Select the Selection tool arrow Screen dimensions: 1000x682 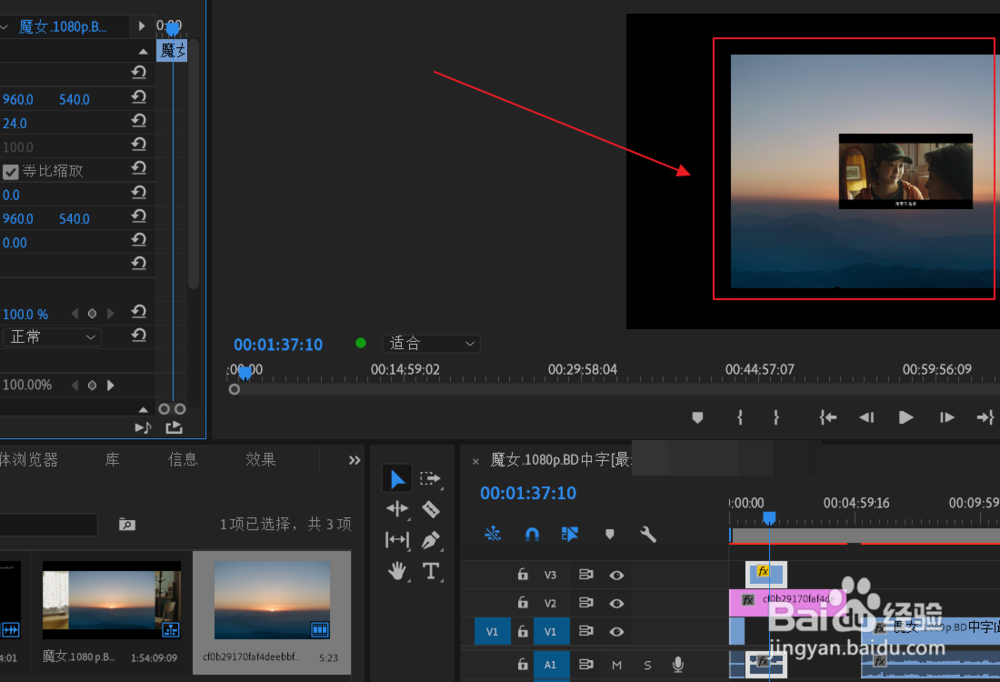397,478
